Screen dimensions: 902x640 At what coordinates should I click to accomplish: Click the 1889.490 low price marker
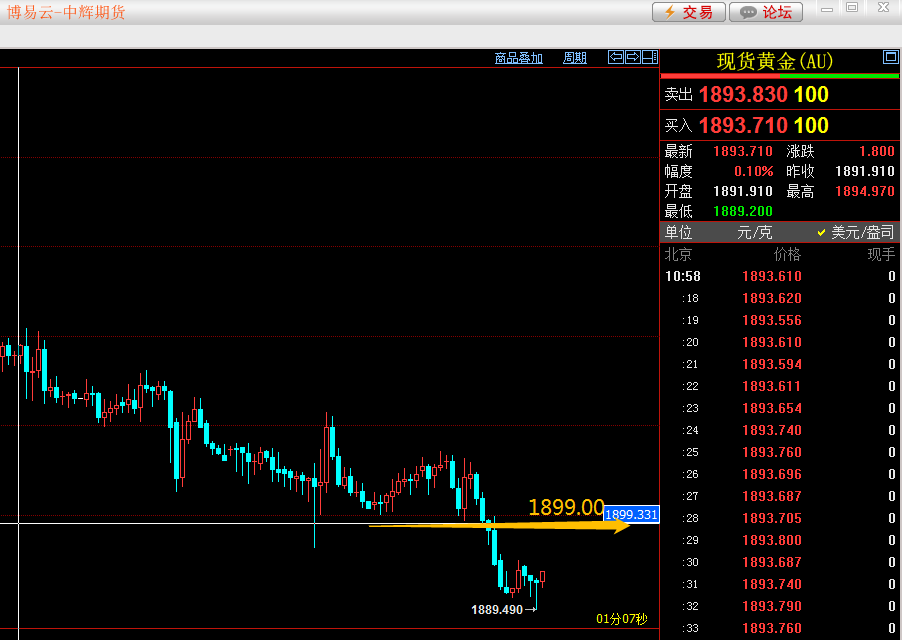point(497,610)
